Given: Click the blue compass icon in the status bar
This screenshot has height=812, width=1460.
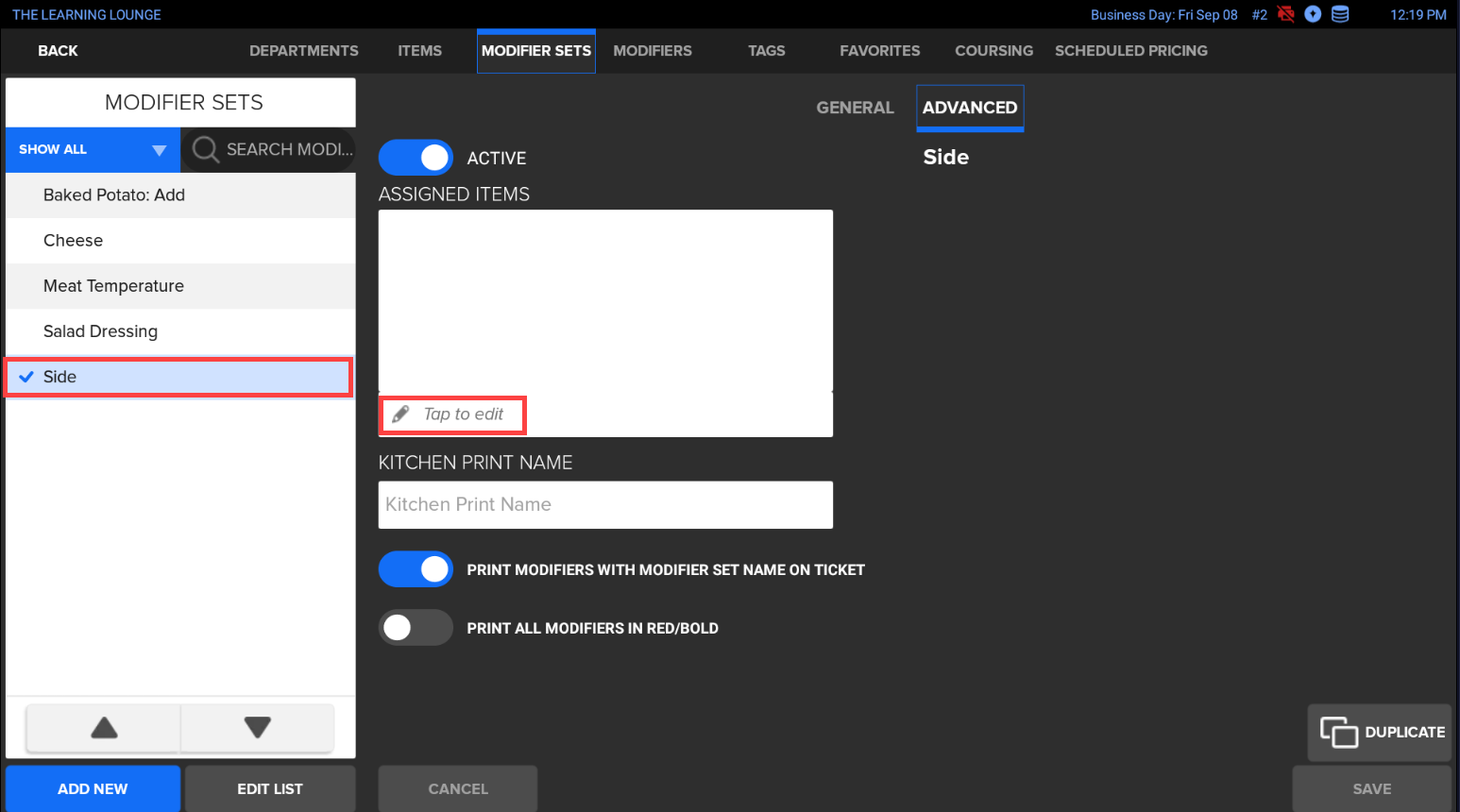Looking at the screenshot, I should pos(1313,14).
